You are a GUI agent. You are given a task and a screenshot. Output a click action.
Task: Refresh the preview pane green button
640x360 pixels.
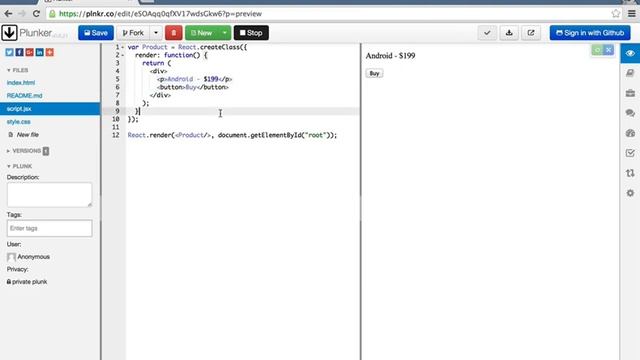click(597, 50)
